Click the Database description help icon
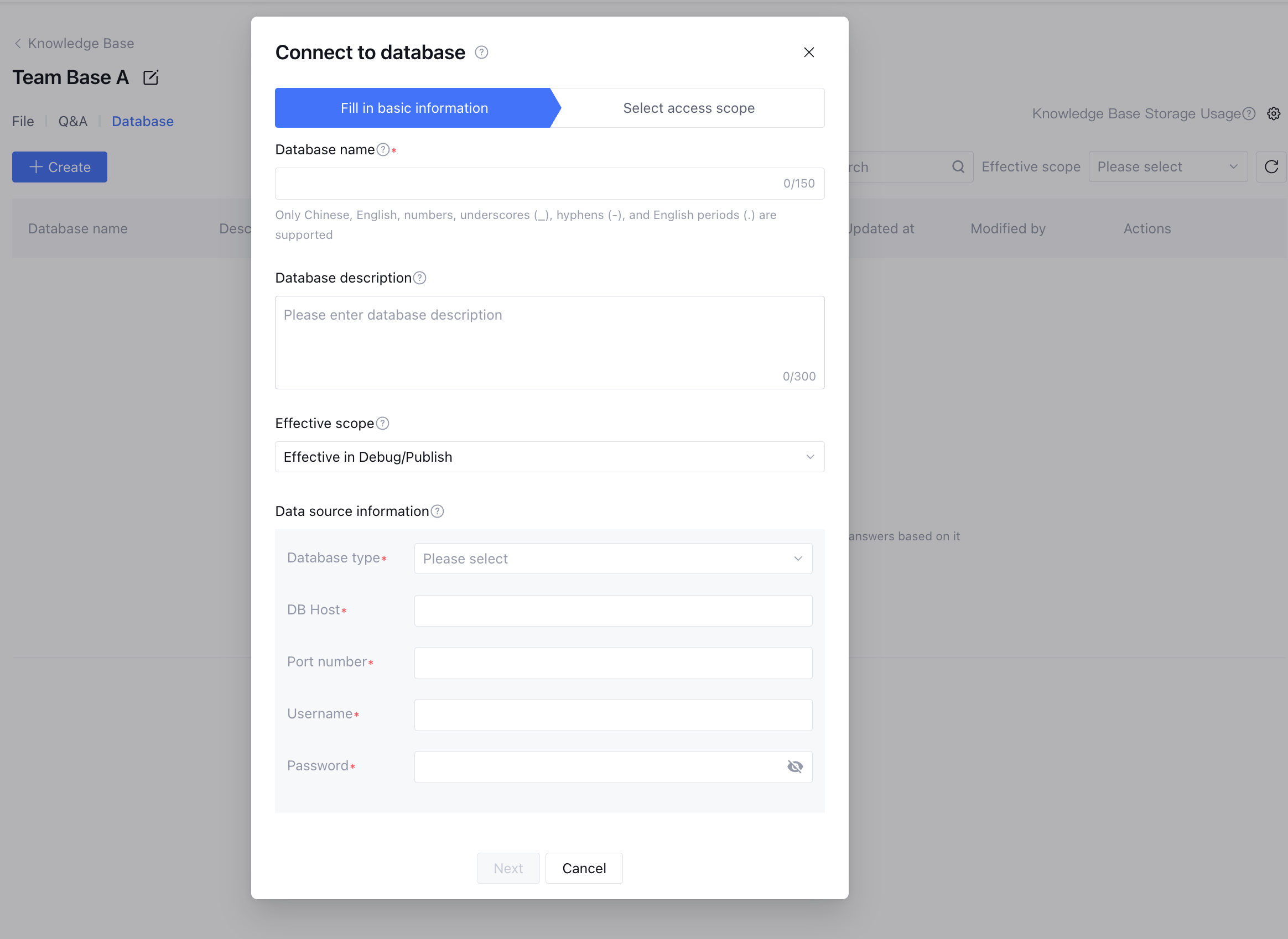The image size is (1288, 939). tap(420, 278)
